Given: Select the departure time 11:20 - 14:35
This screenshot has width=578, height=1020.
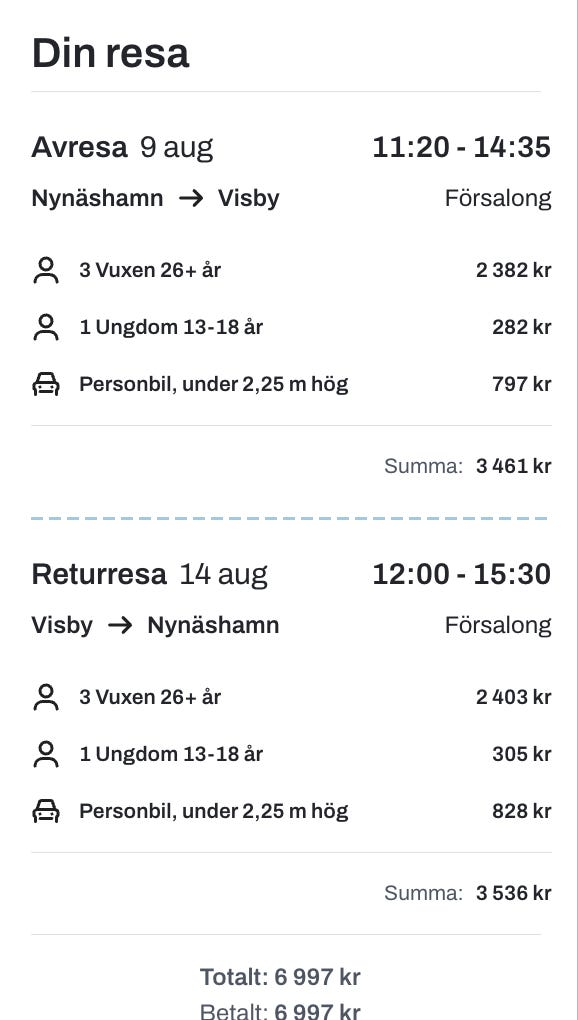Looking at the screenshot, I should [x=462, y=147].
